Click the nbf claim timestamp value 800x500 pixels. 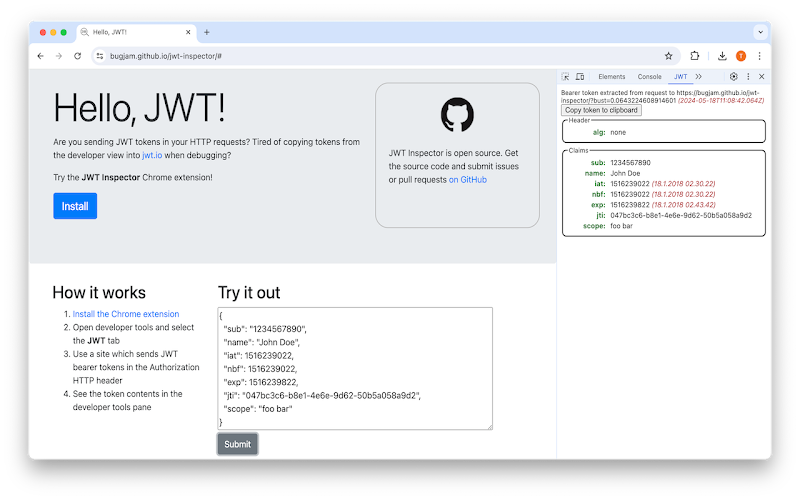coord(630,194)
